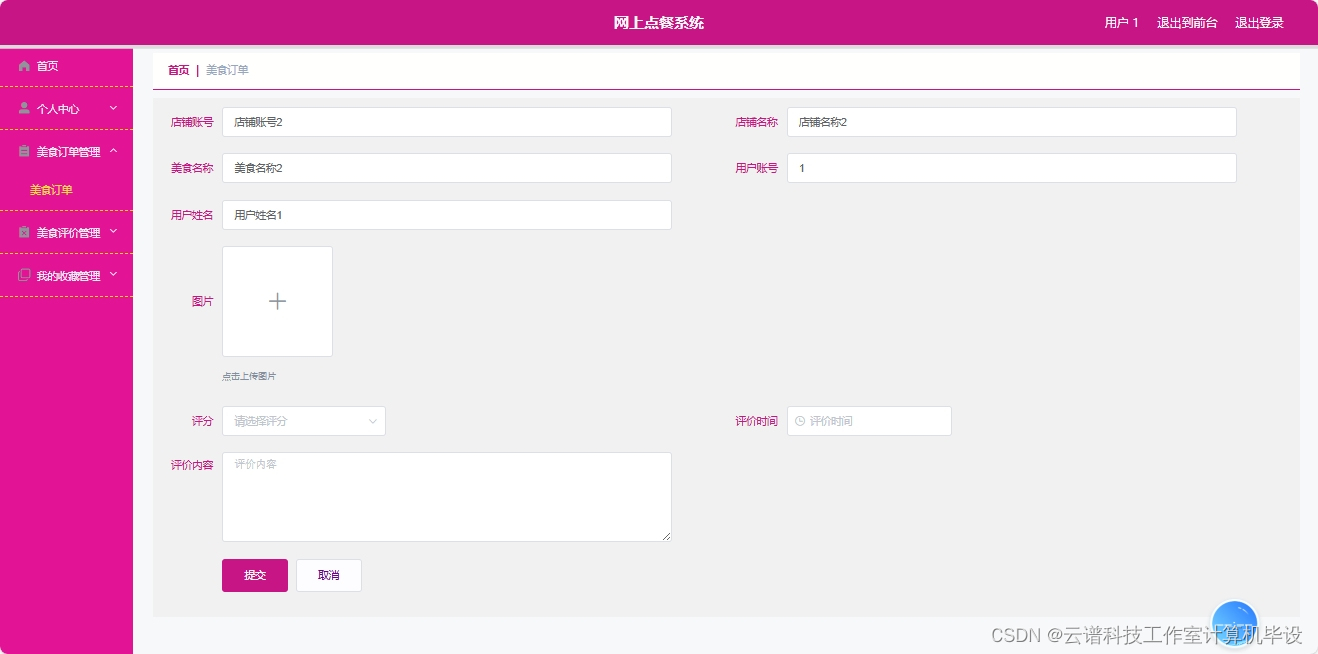Click the 美食名称 input field
The image size is (1318, 654).
[x=447, y=168]
